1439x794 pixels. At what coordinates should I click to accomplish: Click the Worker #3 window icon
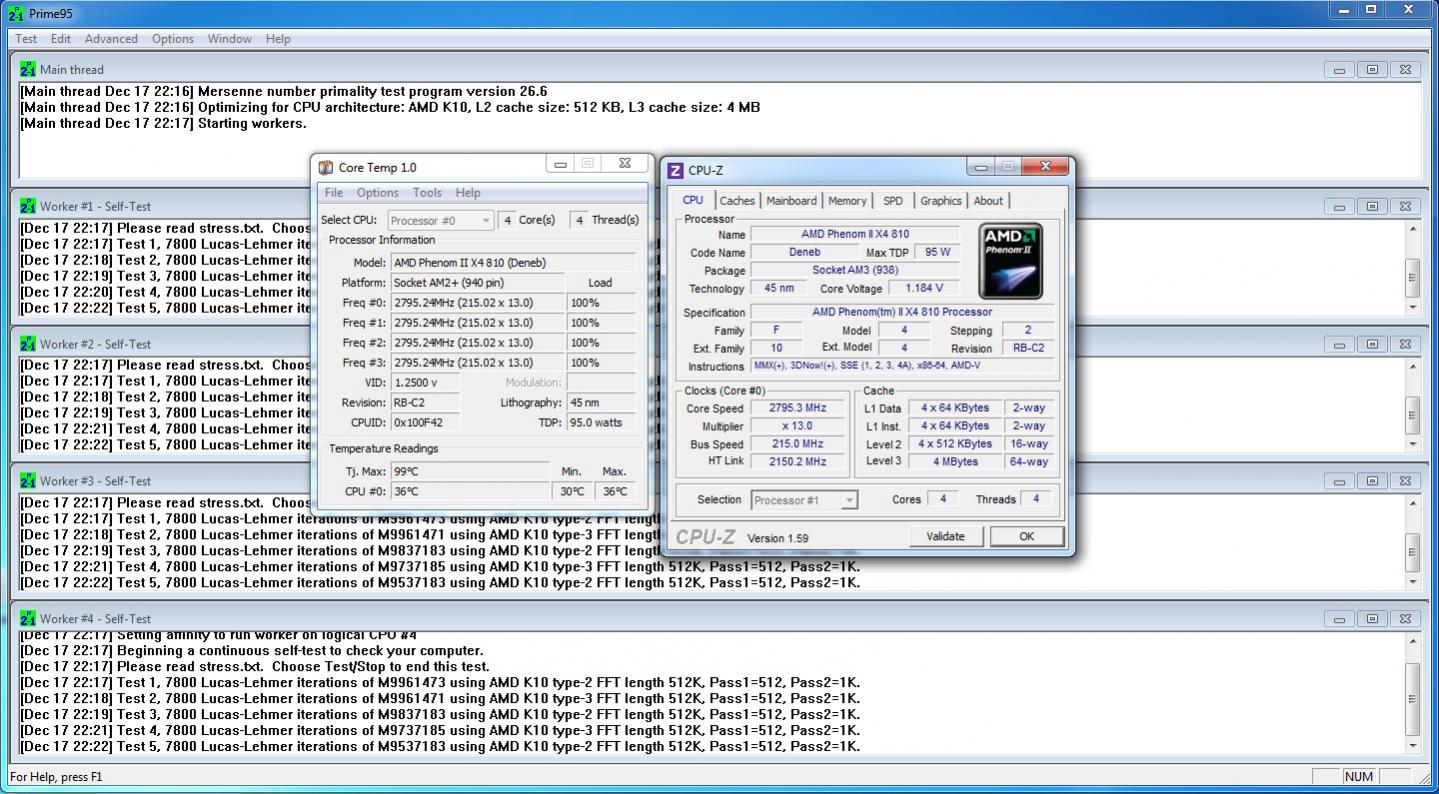point(28,481)
